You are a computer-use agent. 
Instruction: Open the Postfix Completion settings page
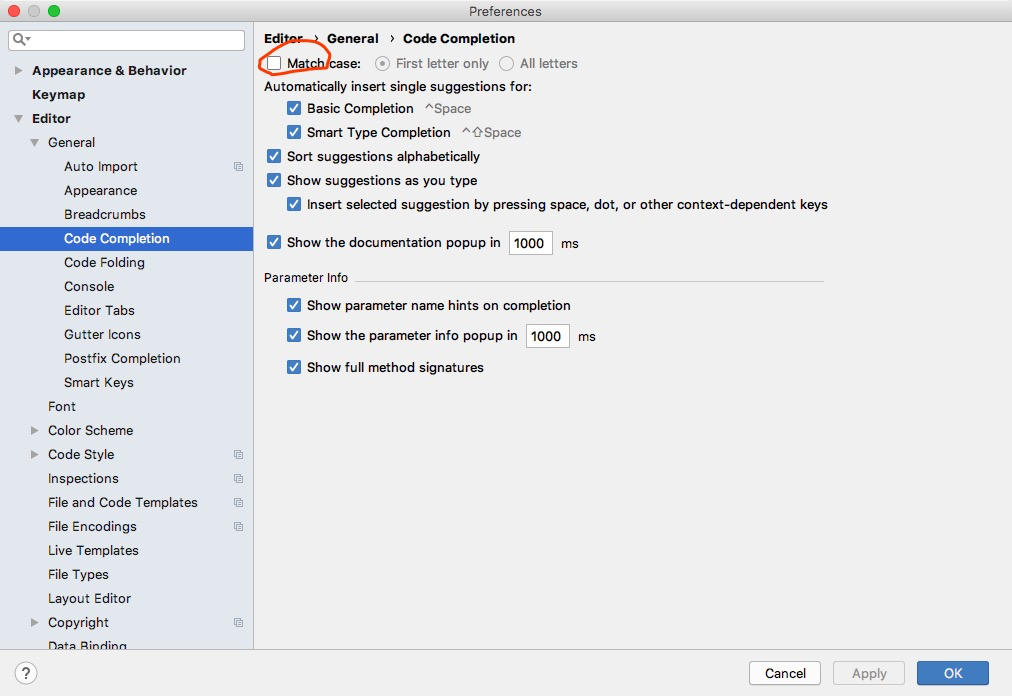point(122,358)
